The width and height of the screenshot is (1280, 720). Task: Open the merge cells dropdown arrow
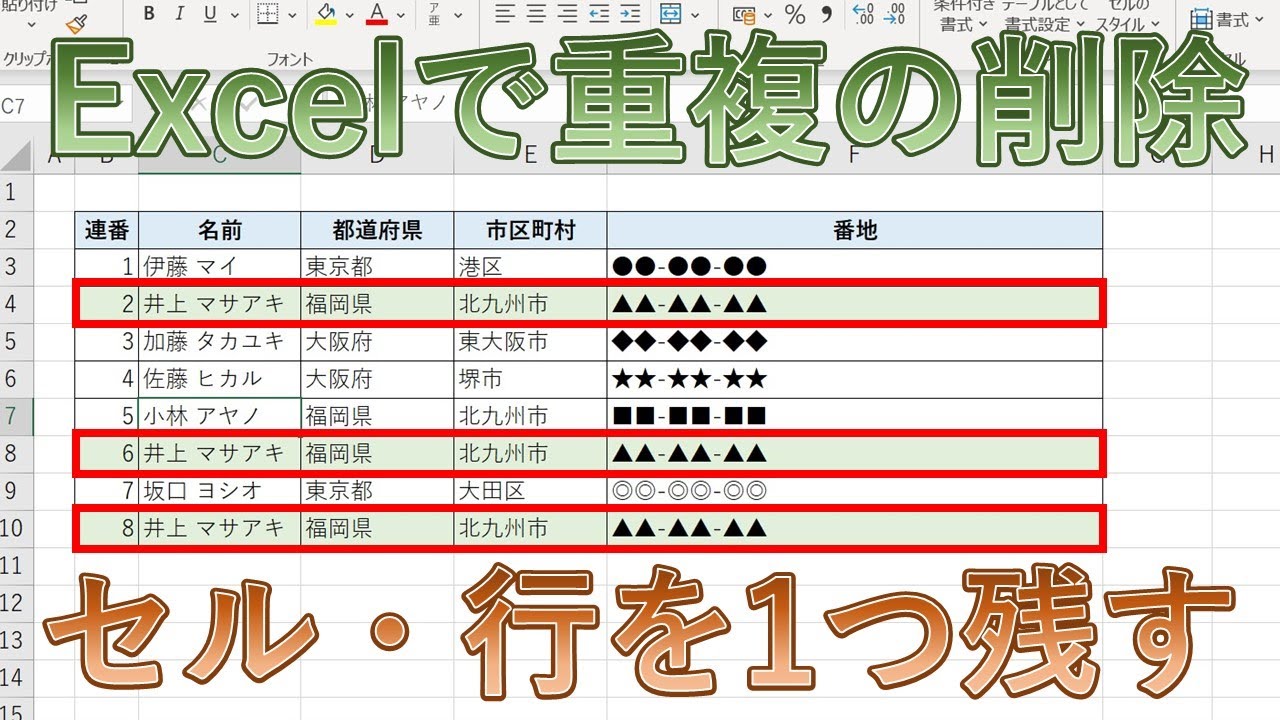pos(696,15)
